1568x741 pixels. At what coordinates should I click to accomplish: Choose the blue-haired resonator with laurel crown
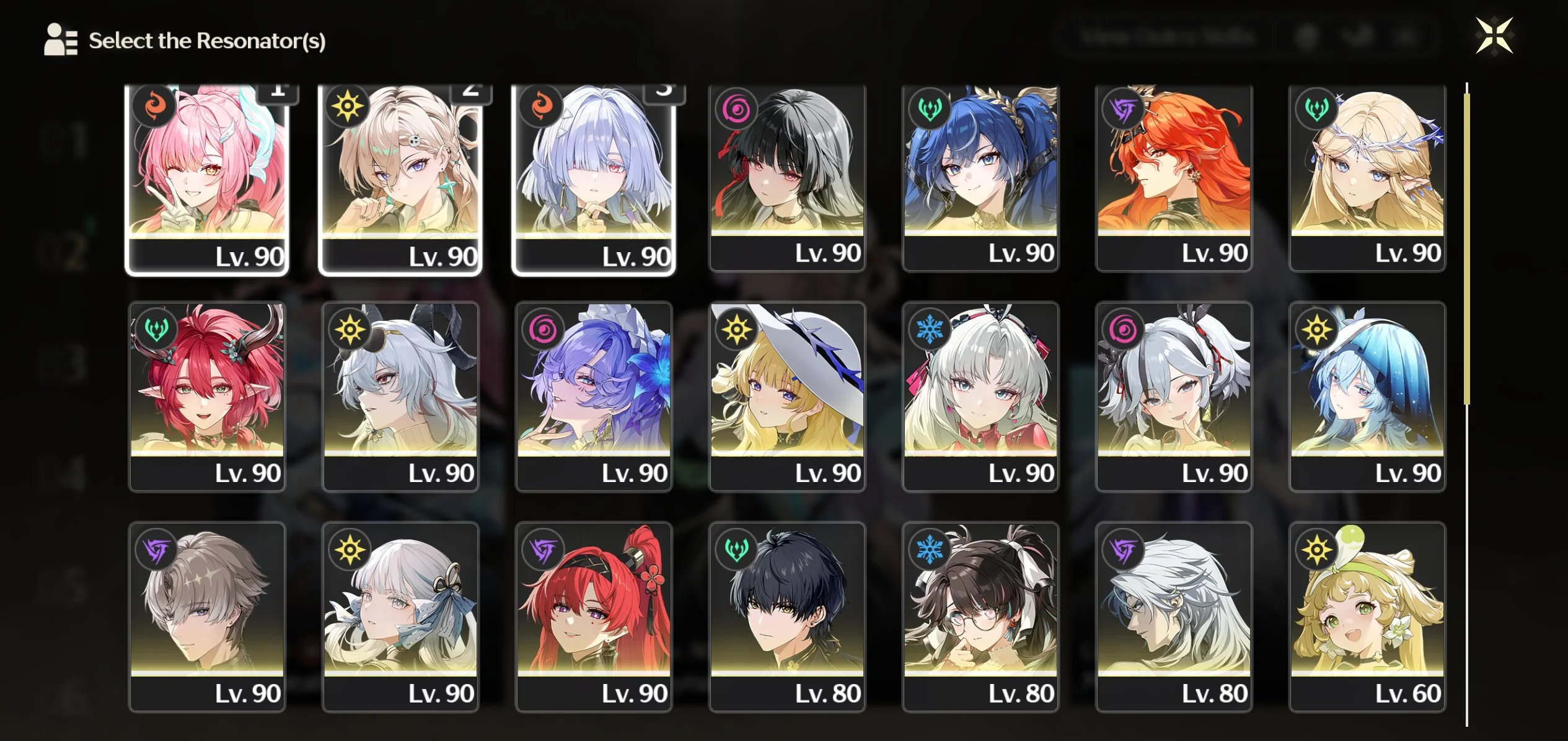point(980,178)
